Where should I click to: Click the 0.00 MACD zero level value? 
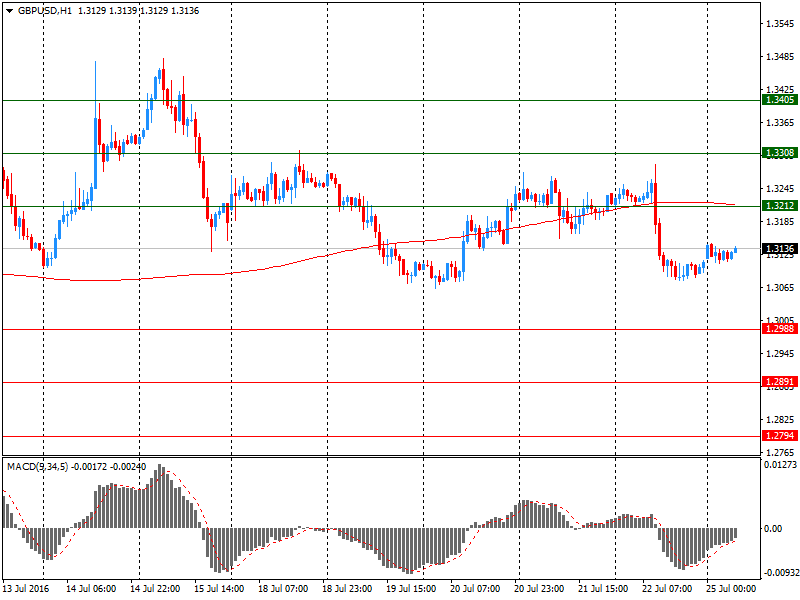coord(773,529)
